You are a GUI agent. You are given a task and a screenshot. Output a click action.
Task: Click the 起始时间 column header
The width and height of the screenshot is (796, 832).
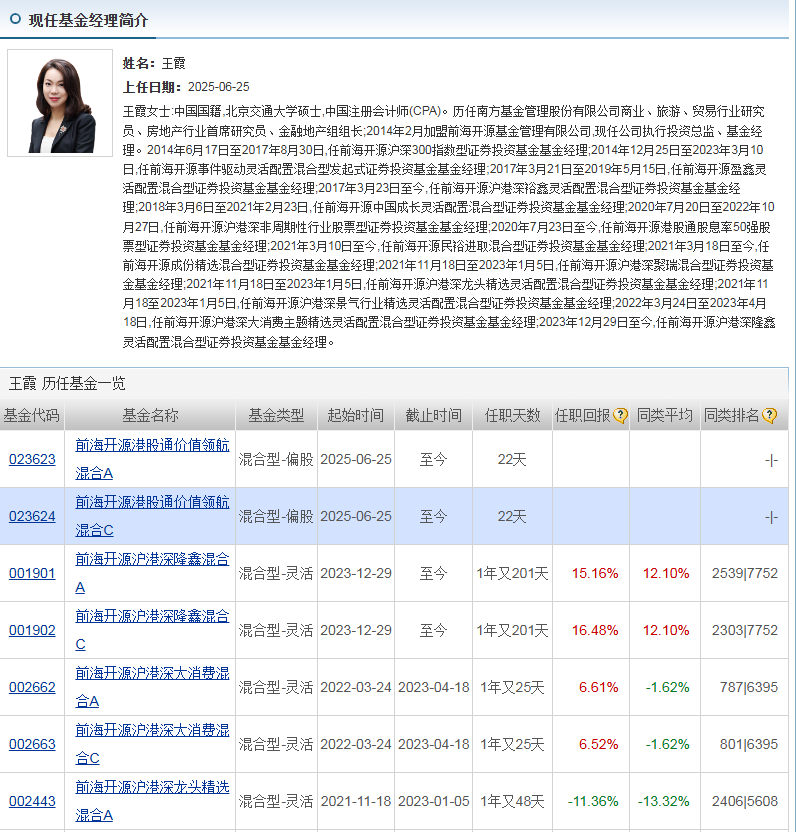(x=356, y=415)
